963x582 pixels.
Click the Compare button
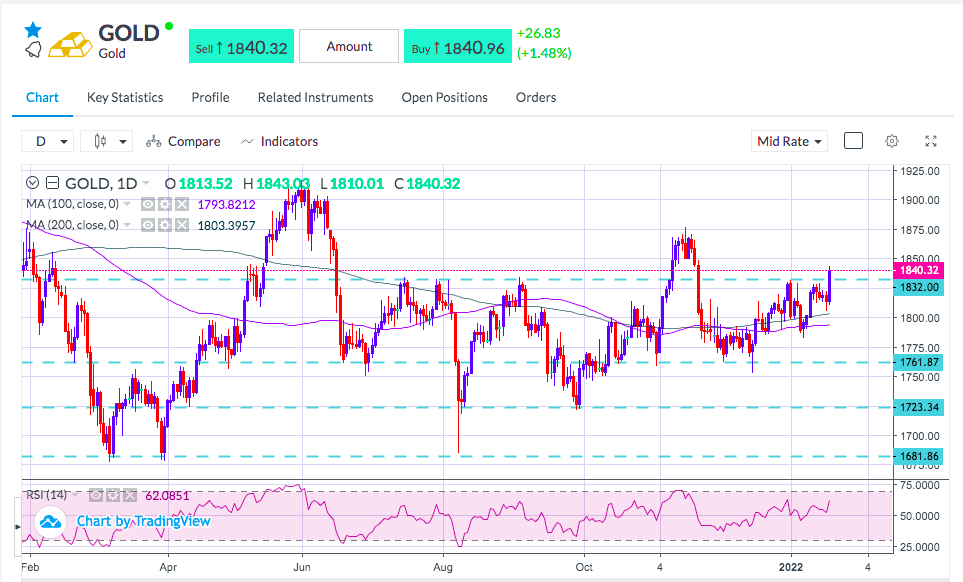pos(183,142)
